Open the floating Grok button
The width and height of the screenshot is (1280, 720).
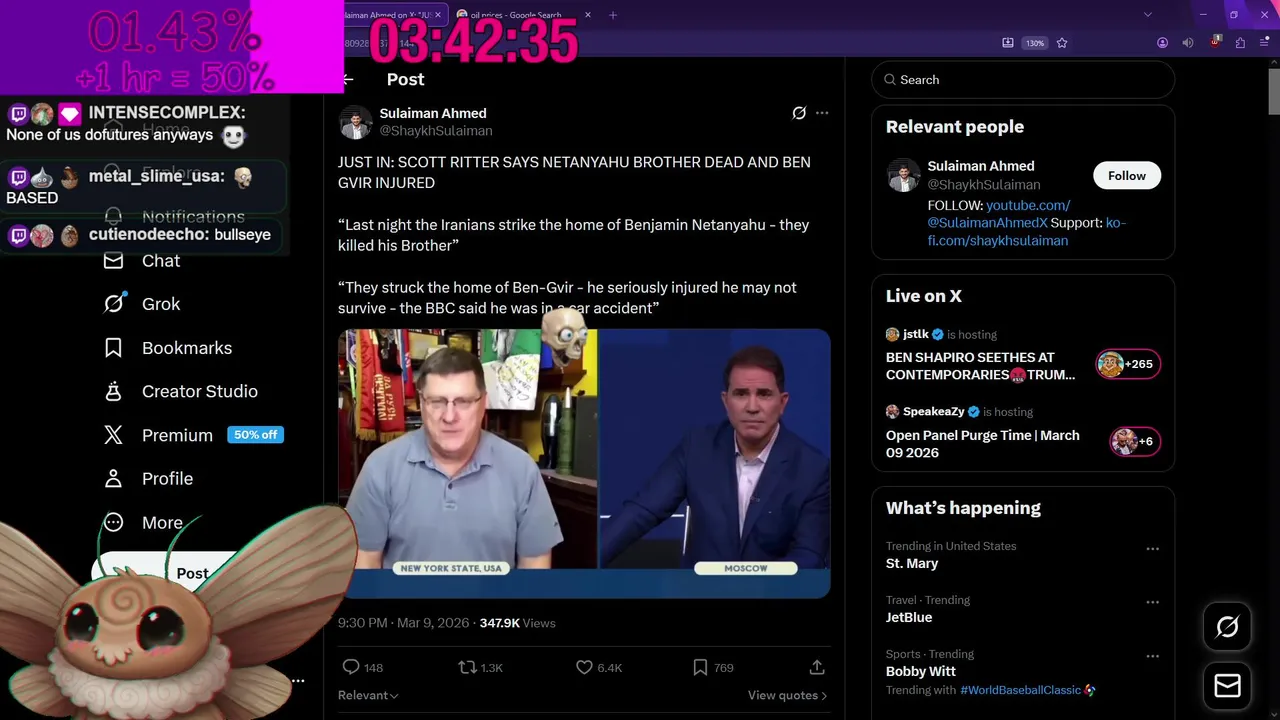[1227, 627]
